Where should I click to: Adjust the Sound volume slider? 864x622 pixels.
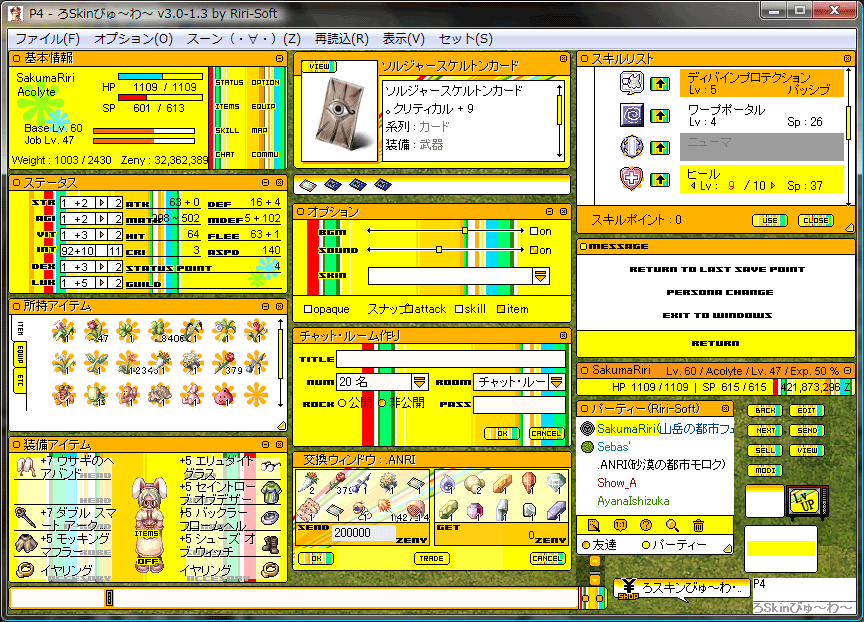coord(439,250)
